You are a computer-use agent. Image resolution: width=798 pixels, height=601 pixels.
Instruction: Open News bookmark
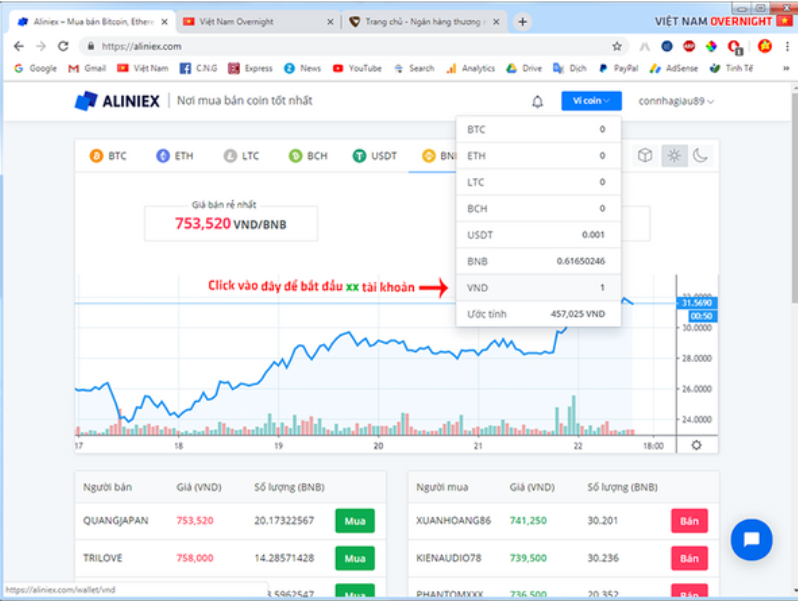click(x=302, y=68)
